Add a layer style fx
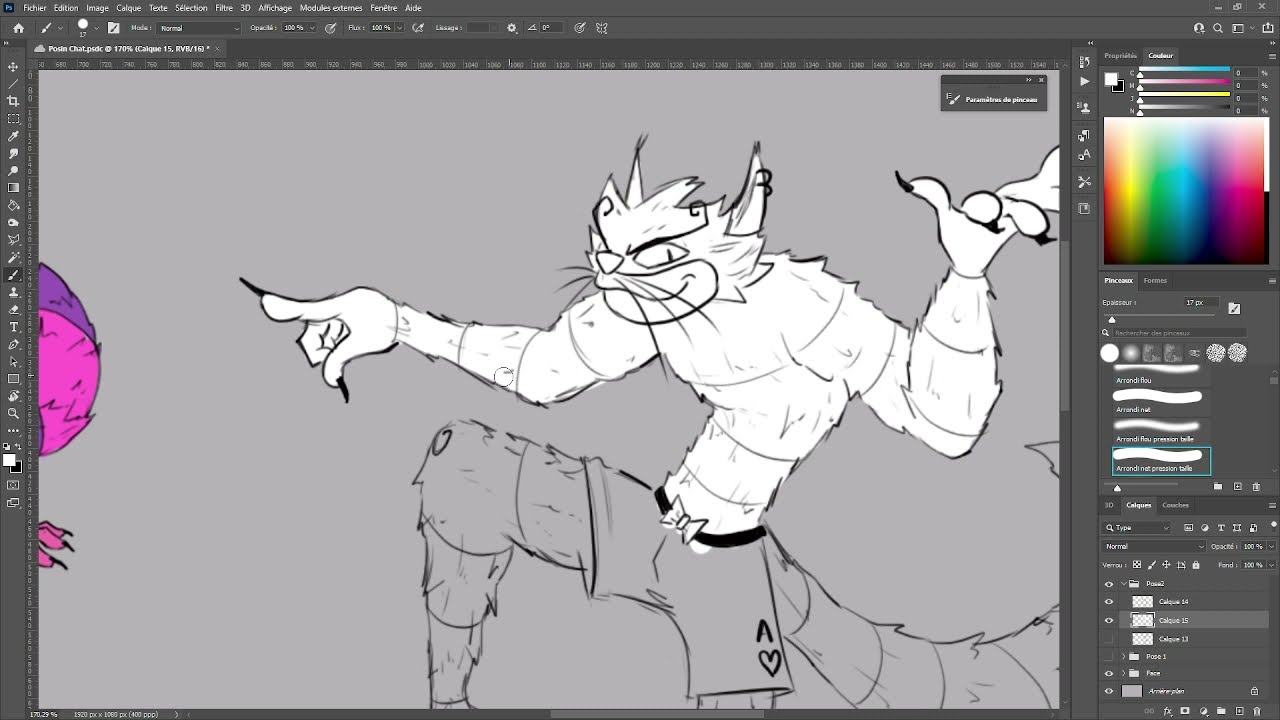 click(x=1168, y=712)
